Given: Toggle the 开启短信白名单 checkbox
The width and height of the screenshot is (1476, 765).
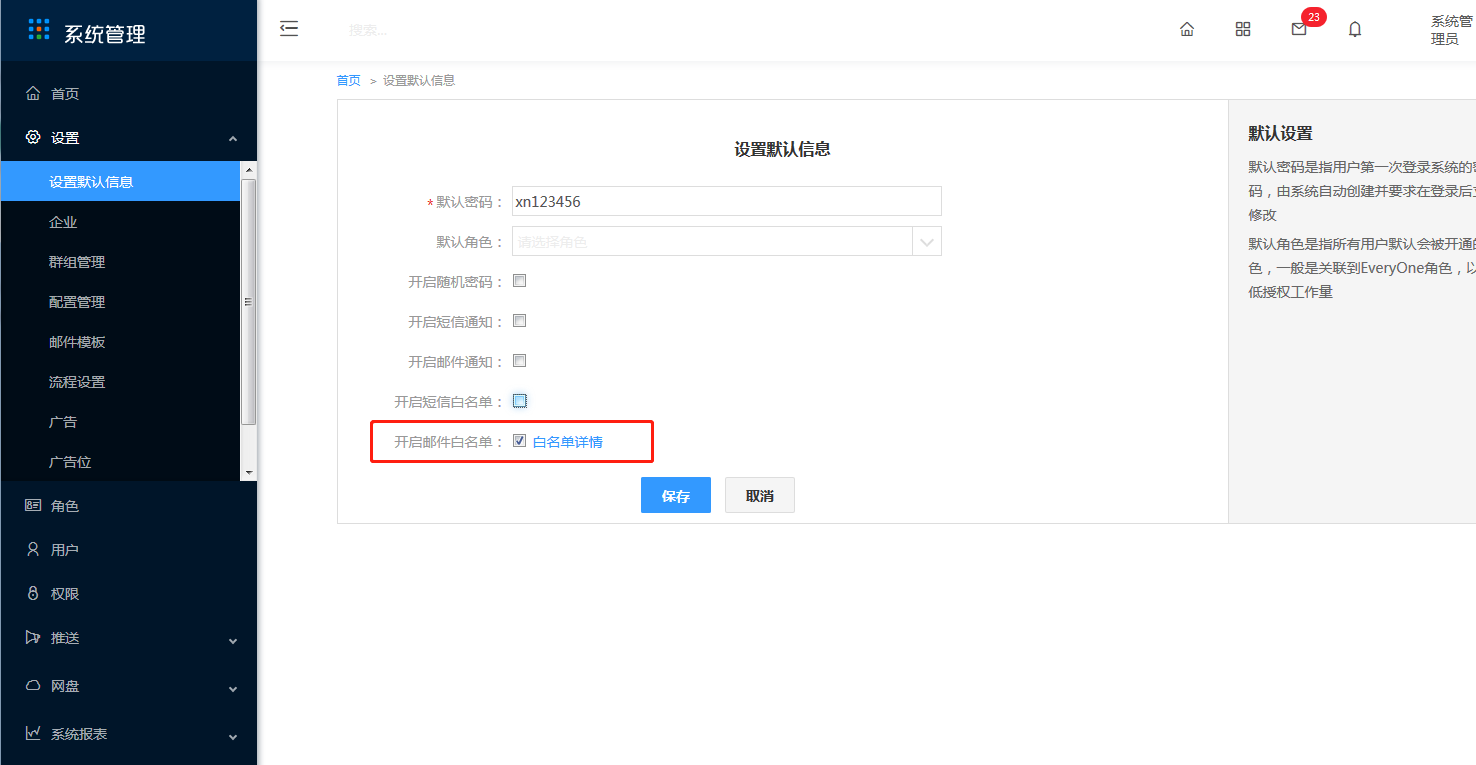Looking at the screenshot, I should [519, 401].
